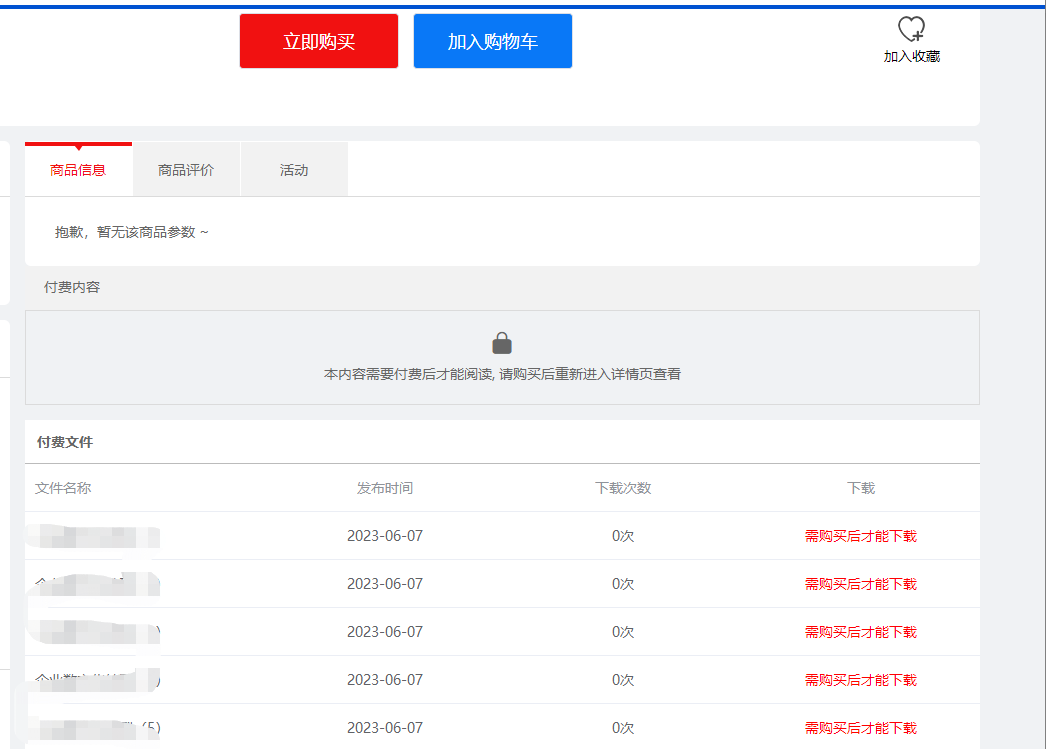1046x749 pixels.
Task: Select the 活动 tab
Action: (x=294, y=170)
